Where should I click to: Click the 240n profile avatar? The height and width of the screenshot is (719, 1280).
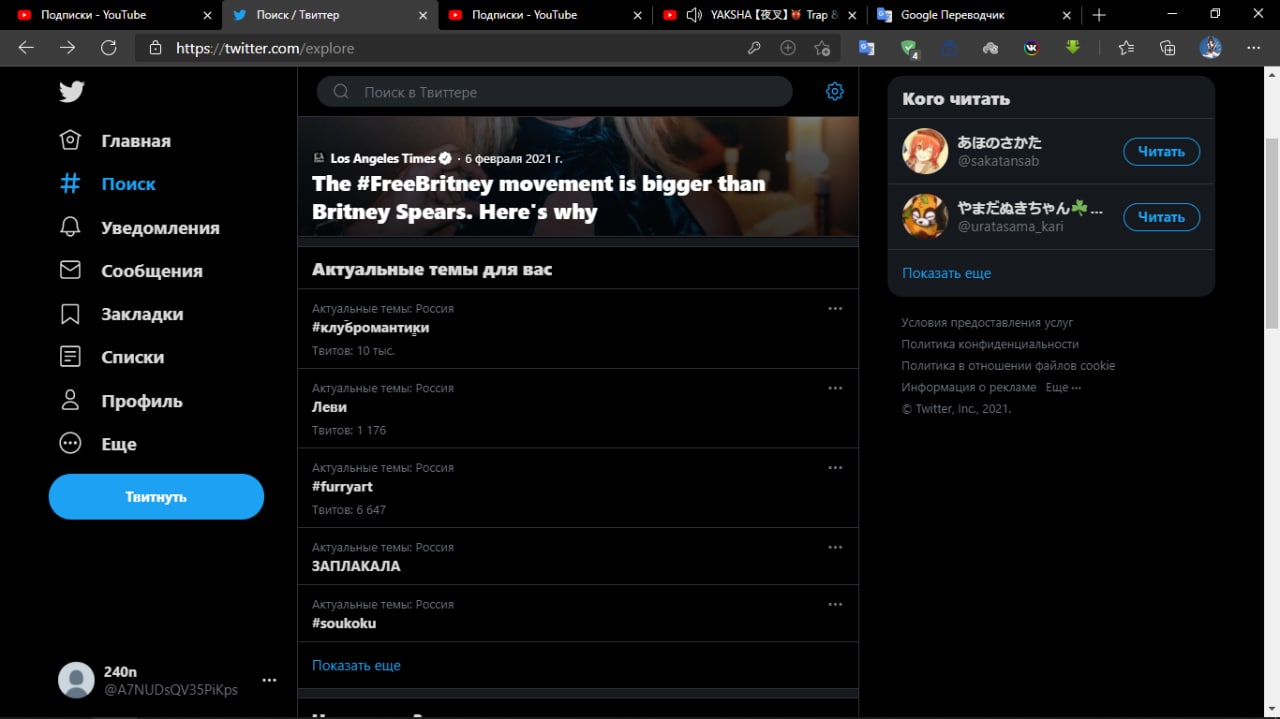(x=76, y=680)
